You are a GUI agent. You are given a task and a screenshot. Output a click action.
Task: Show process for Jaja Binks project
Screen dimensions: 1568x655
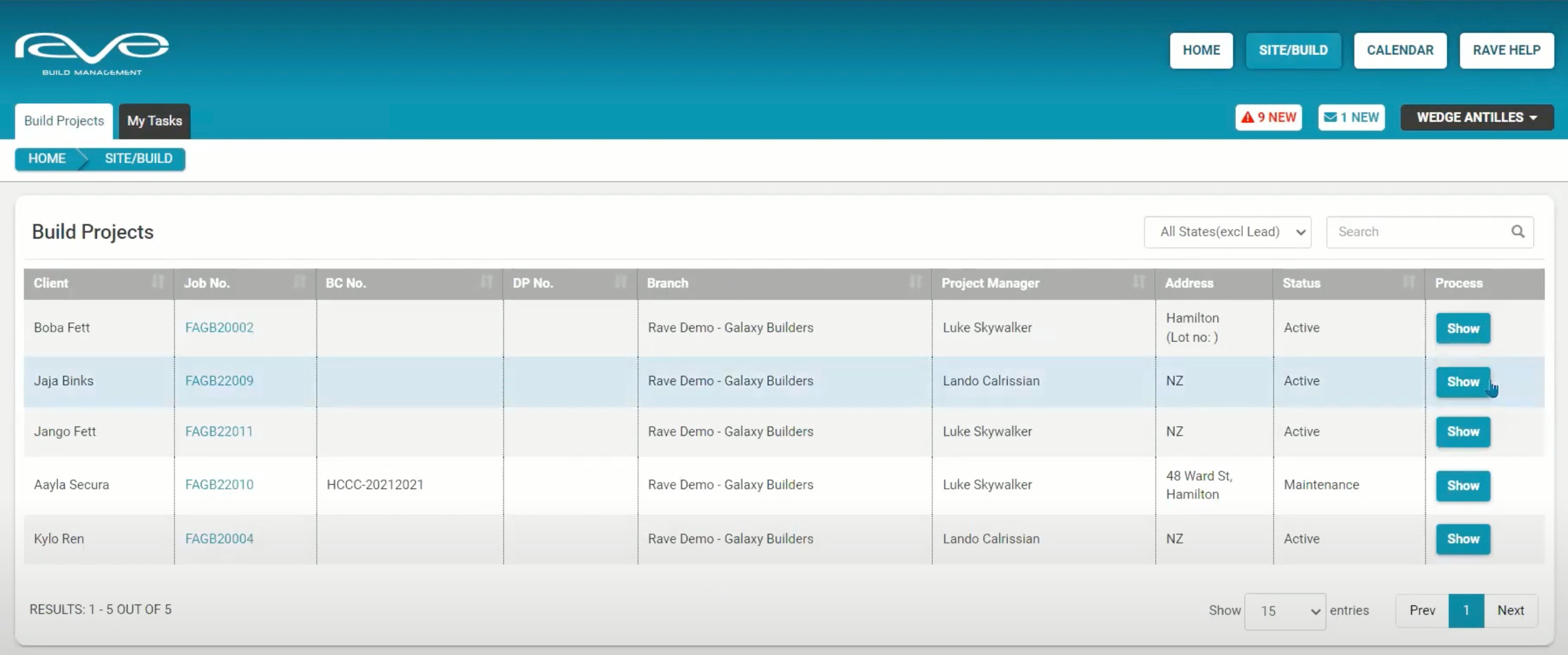(1463, 382)
